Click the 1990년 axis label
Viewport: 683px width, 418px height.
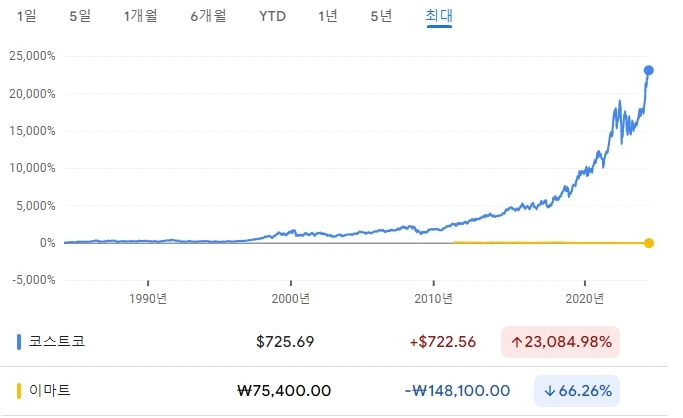point(148,299)
